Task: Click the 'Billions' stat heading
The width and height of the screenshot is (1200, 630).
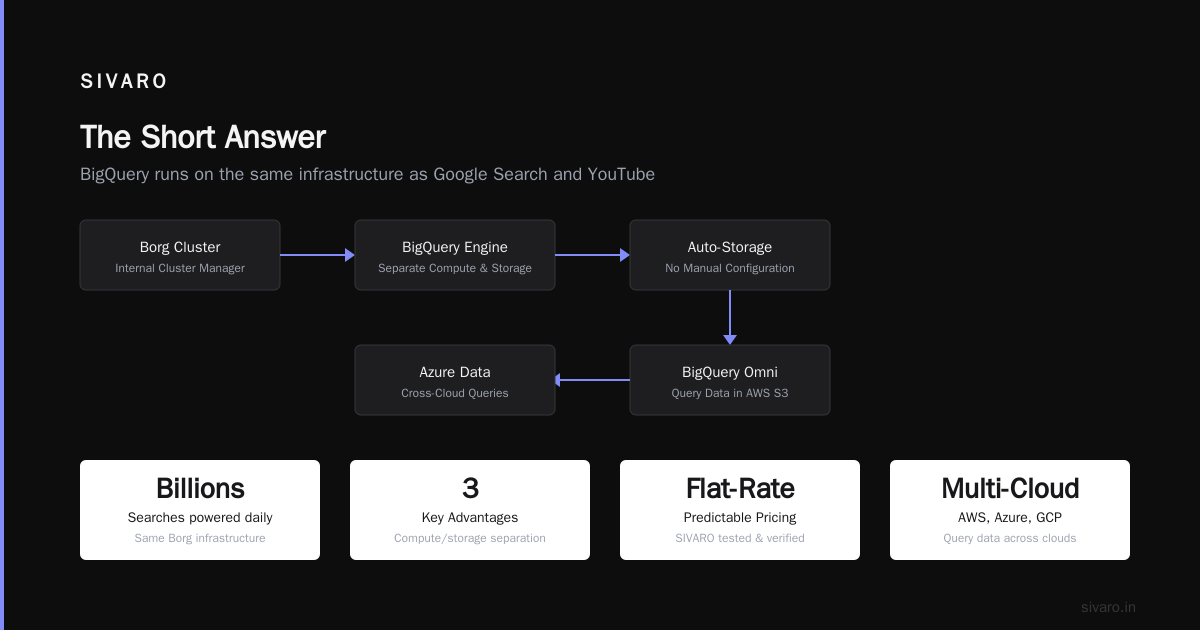Action: [200, 488]
